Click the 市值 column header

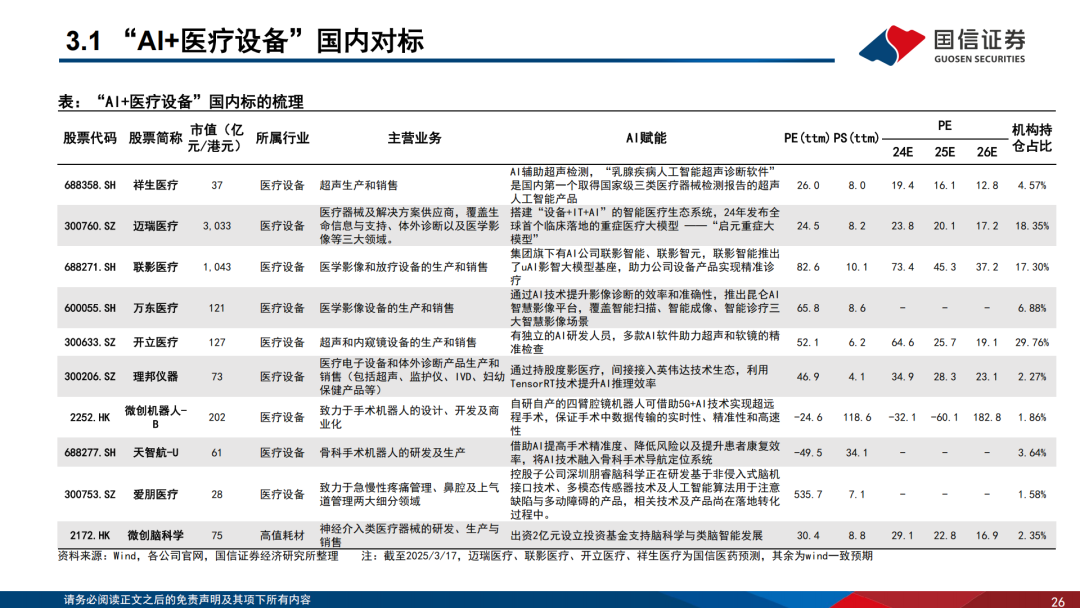217,138
